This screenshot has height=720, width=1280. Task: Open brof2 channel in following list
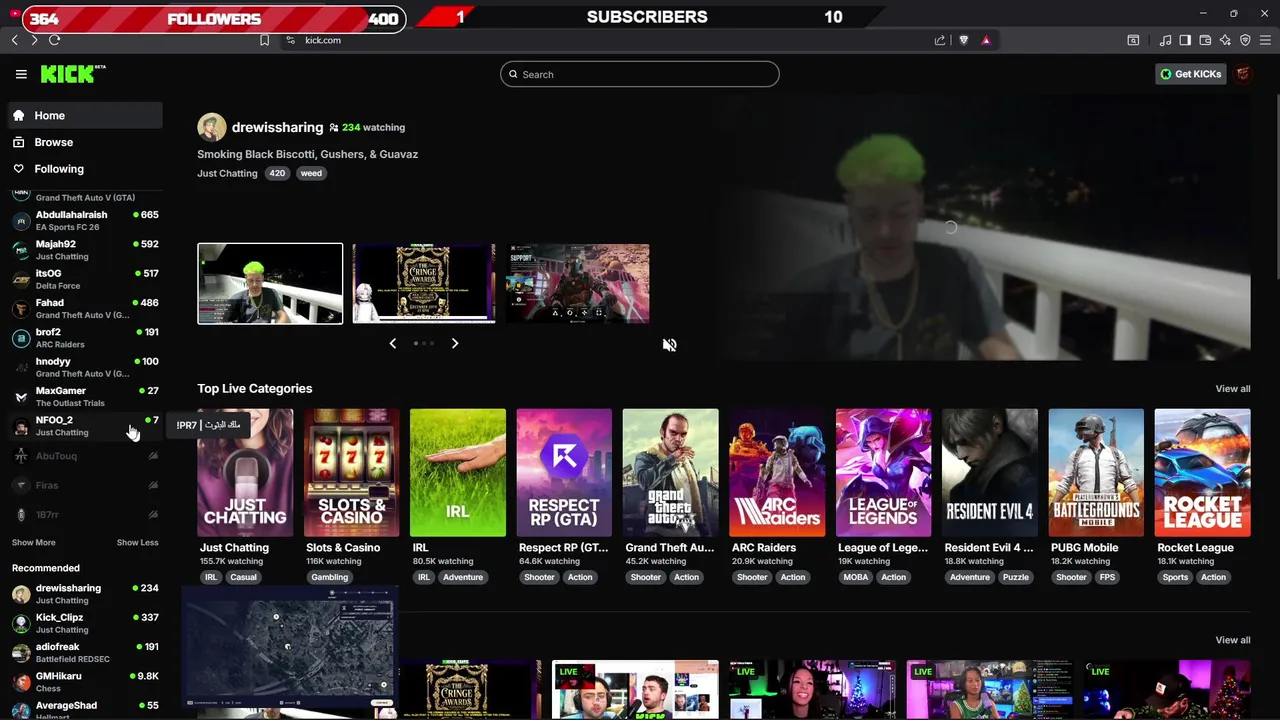tap(85, 338)
